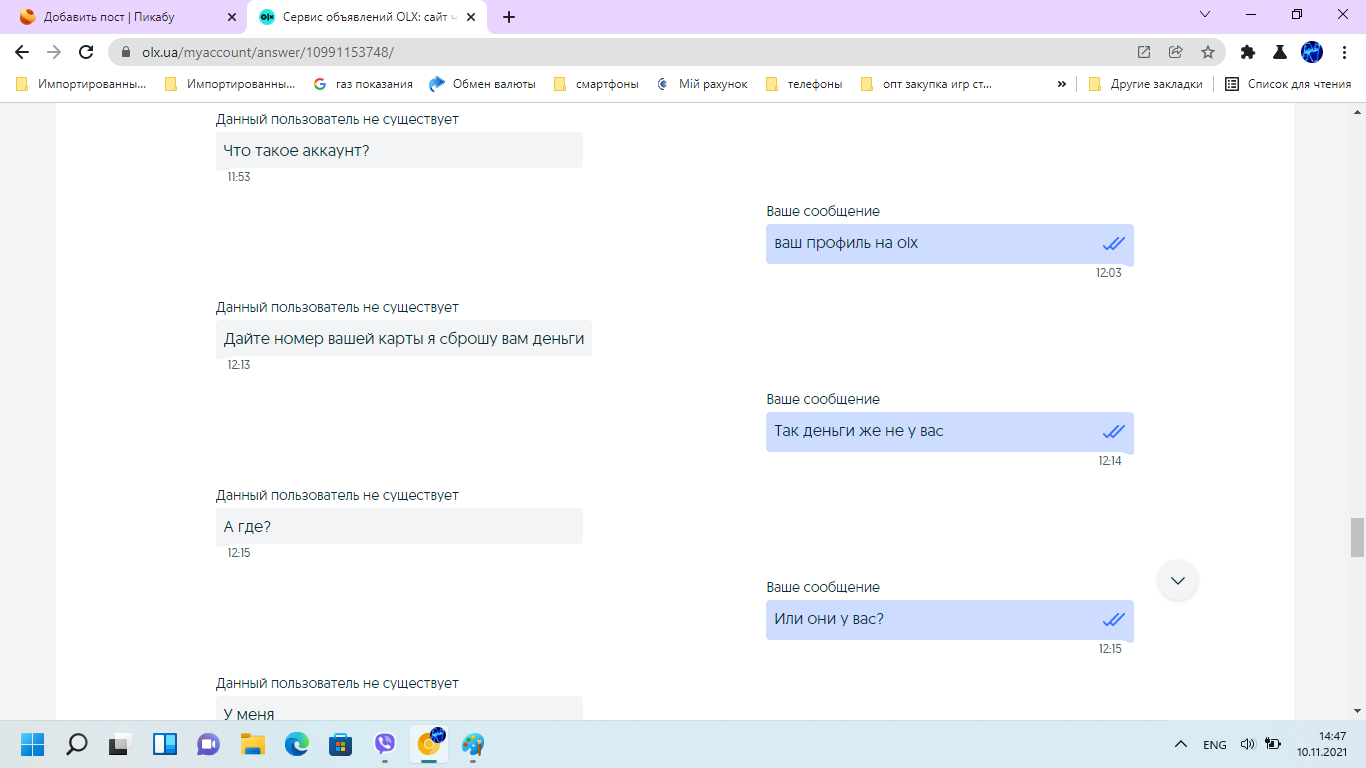The height and width of the screenshot is (768, 1366).
Task: Go back to previous page
Action: click(22, 52)
